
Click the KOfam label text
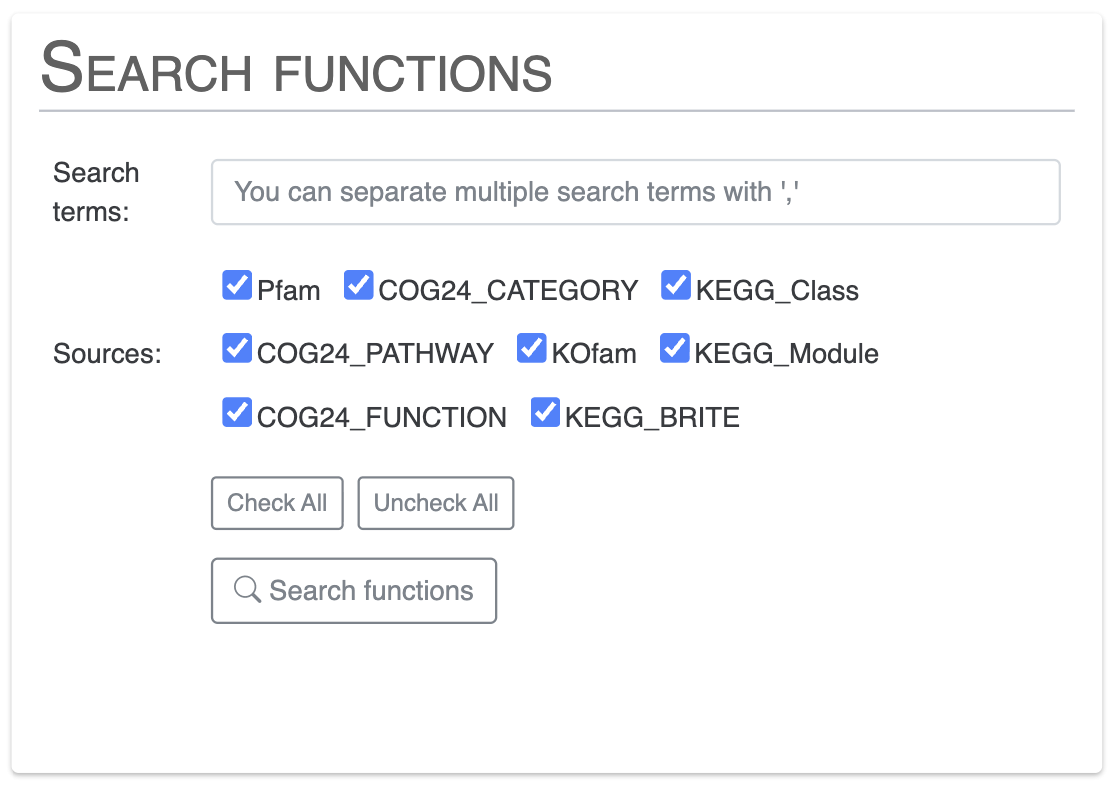(x=592, y=353)
